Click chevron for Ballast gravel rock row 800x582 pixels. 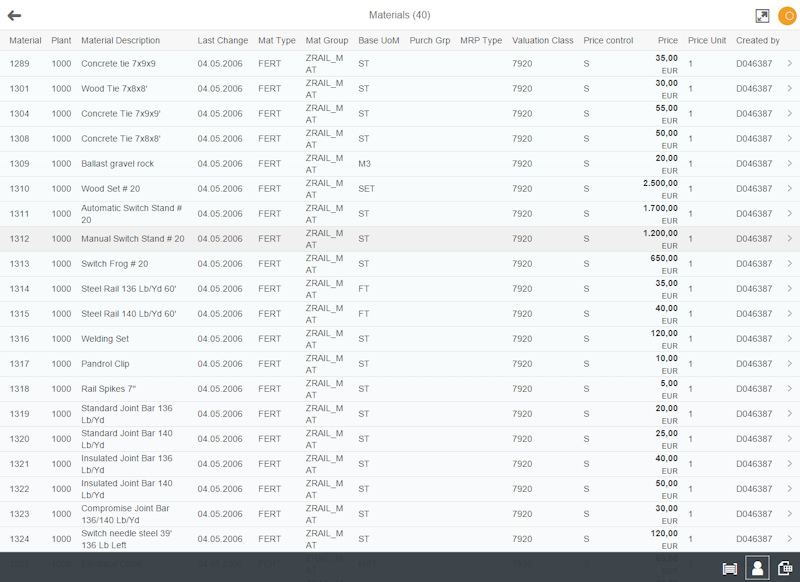click(789, 163)
